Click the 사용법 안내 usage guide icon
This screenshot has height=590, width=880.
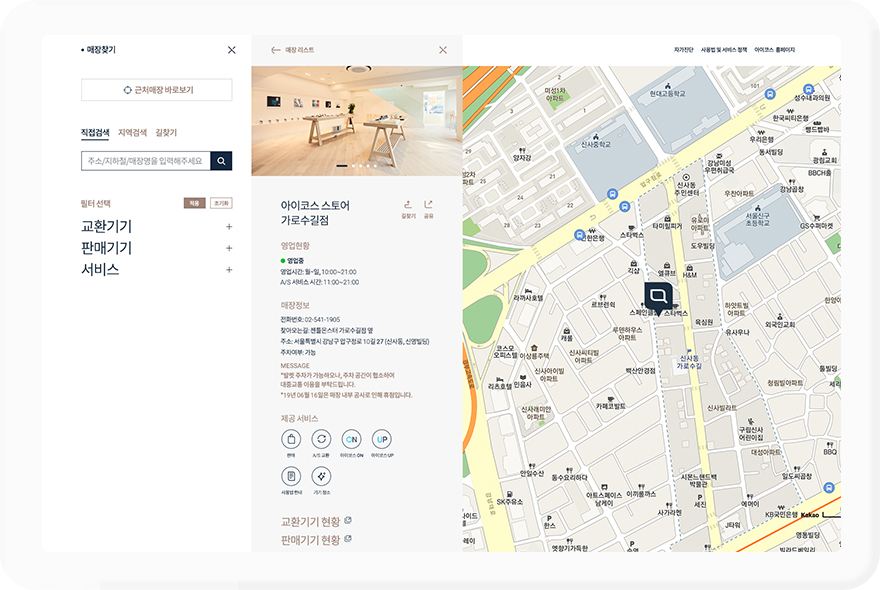291,476
